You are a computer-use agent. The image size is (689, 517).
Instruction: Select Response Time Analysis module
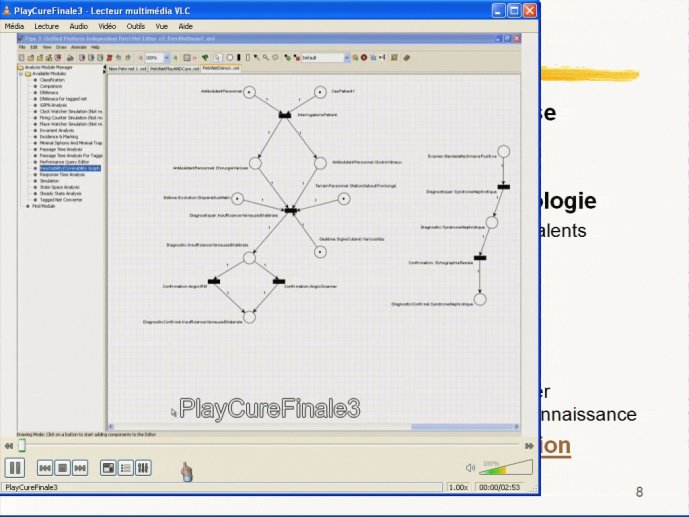point(62,174)
